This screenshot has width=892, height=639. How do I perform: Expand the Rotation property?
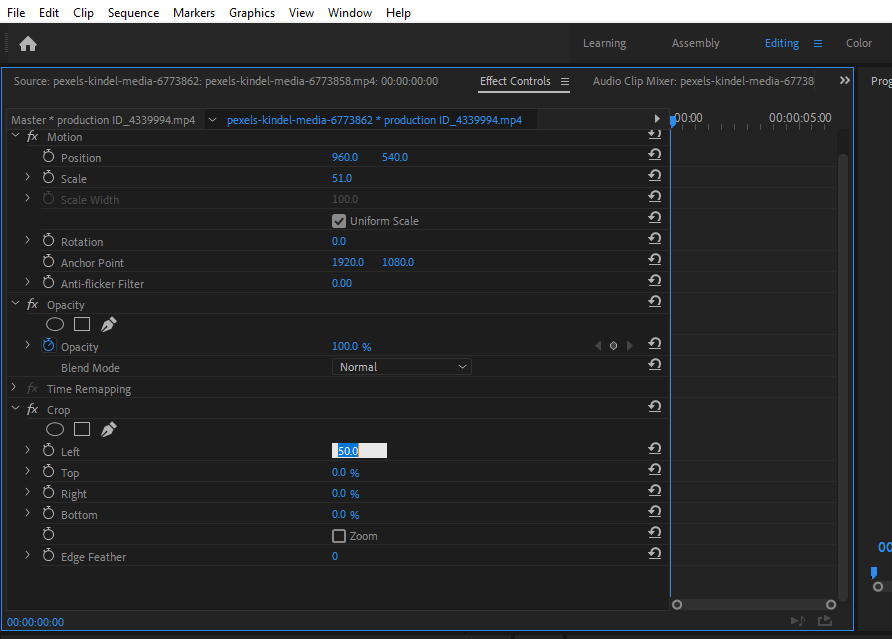(28, 241)
